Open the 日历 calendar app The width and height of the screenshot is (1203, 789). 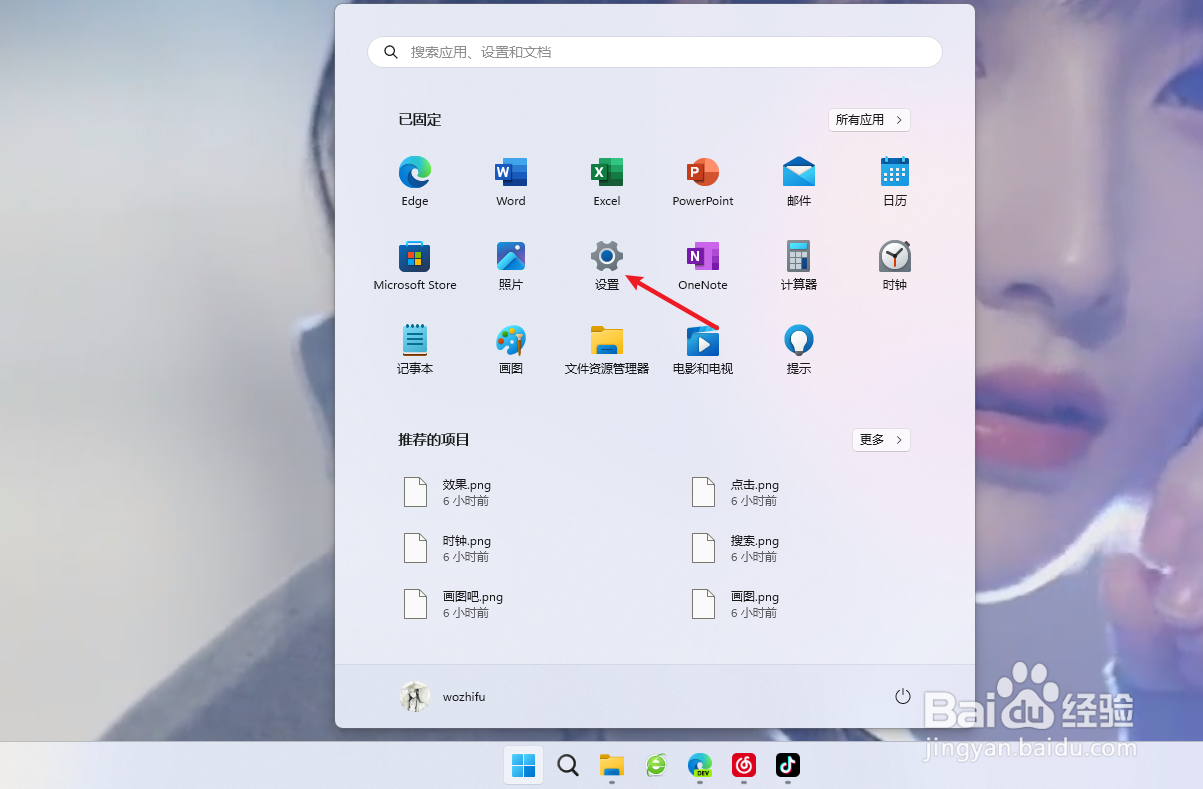coord(895,181)
